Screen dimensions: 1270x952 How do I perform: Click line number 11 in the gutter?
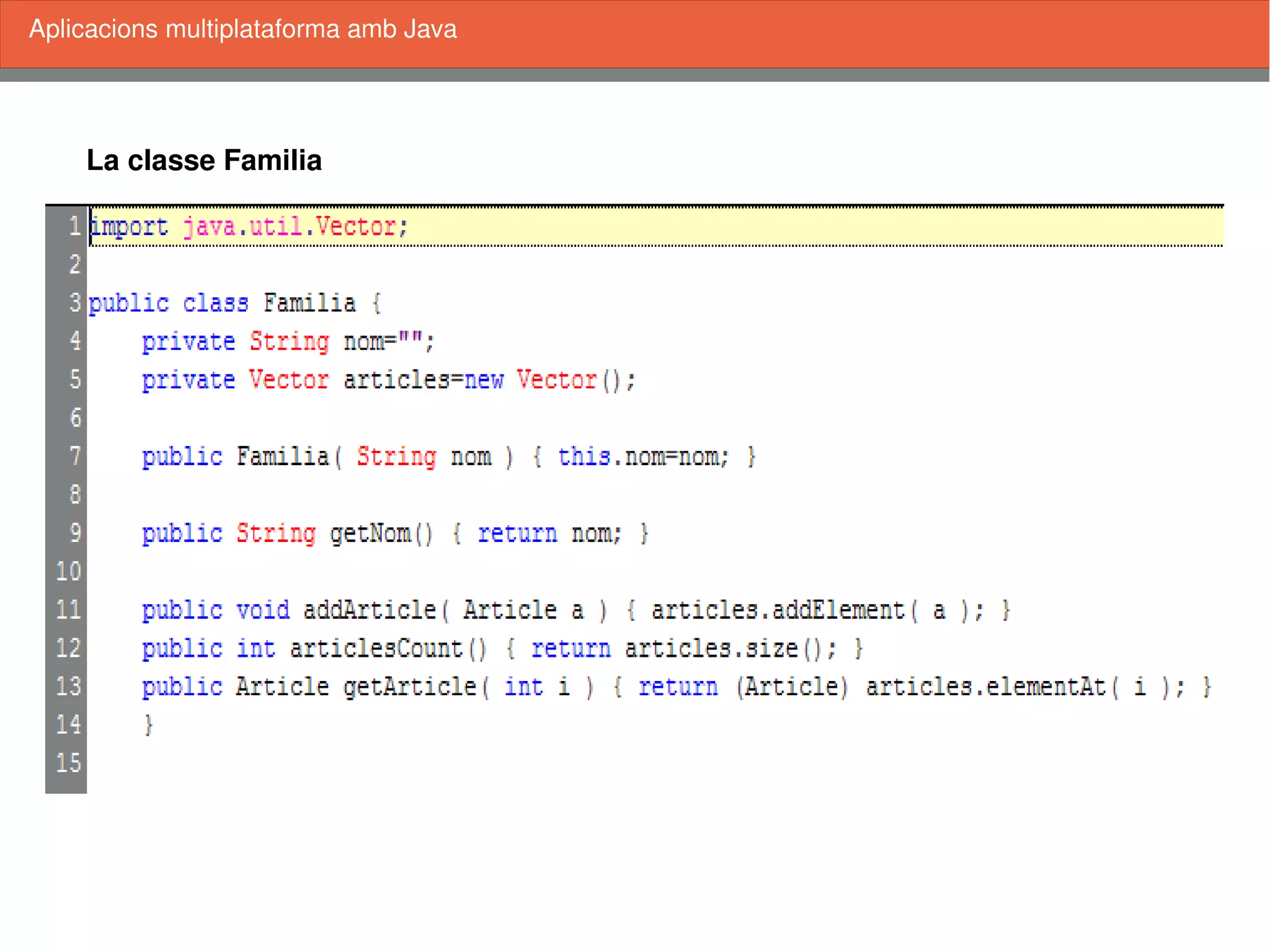tap(68, 610)
